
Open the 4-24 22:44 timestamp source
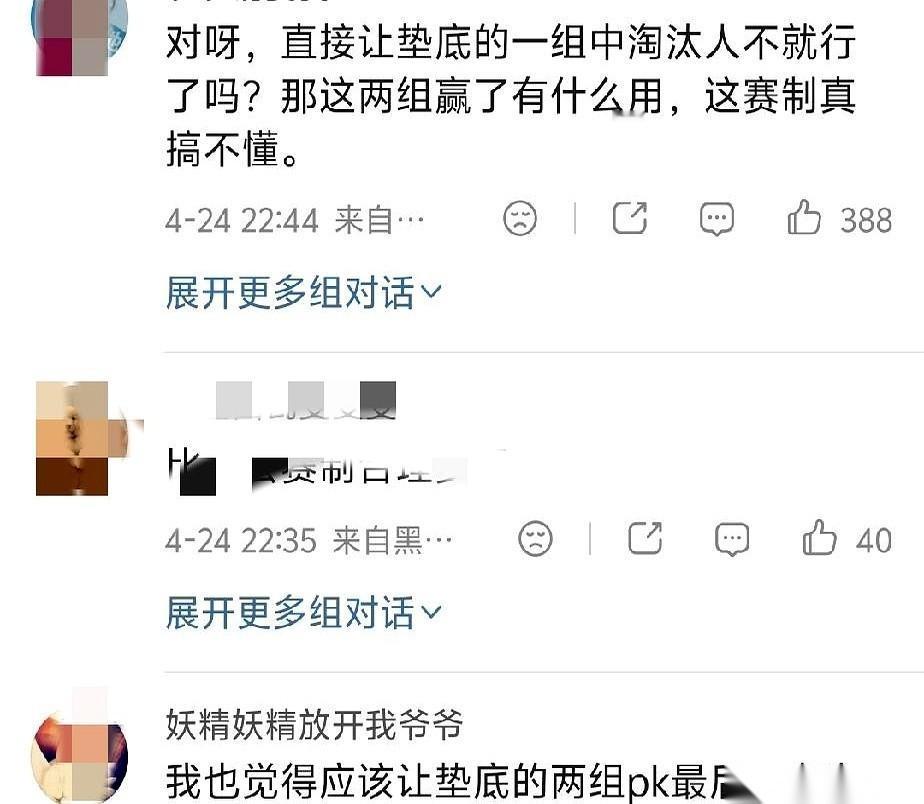[295, 220]
